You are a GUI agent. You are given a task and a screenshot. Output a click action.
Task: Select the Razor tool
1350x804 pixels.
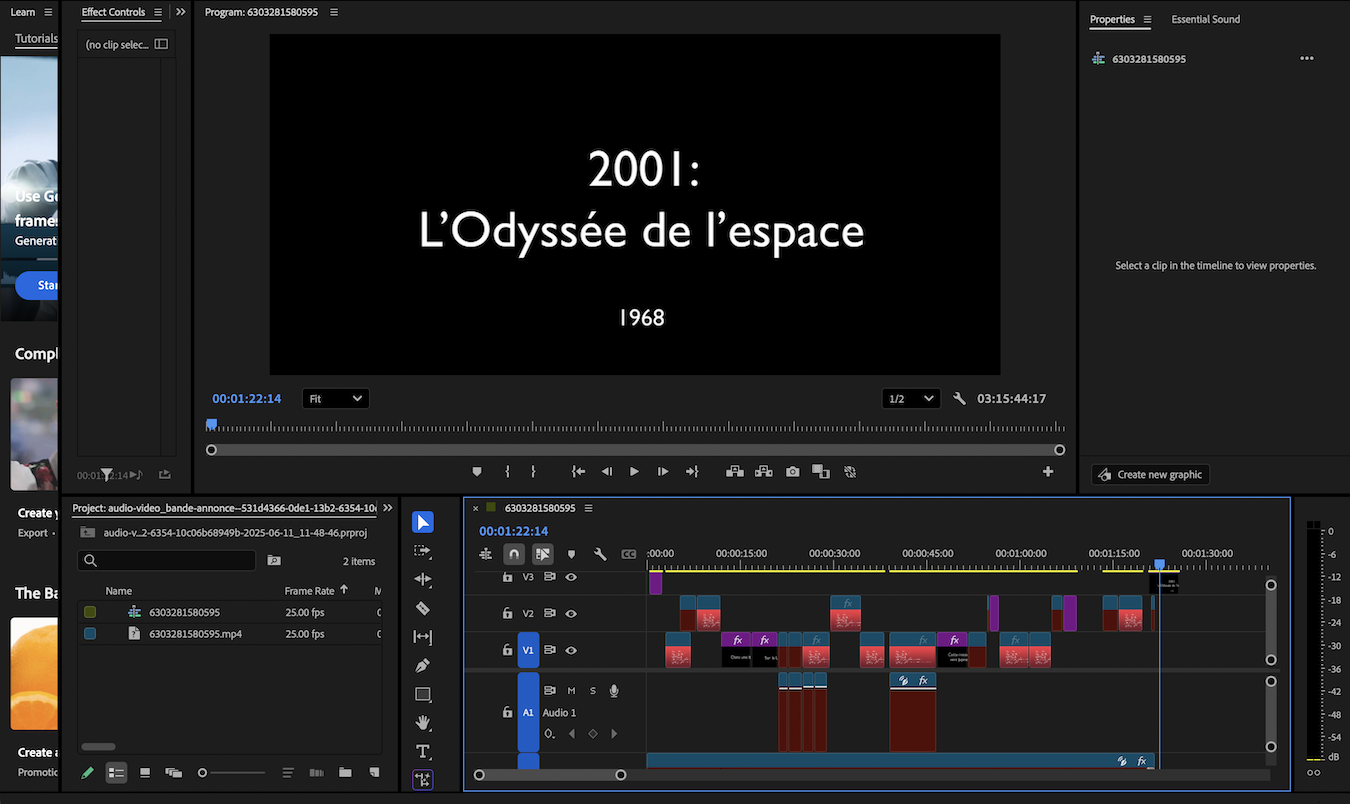tap(422, 608)
